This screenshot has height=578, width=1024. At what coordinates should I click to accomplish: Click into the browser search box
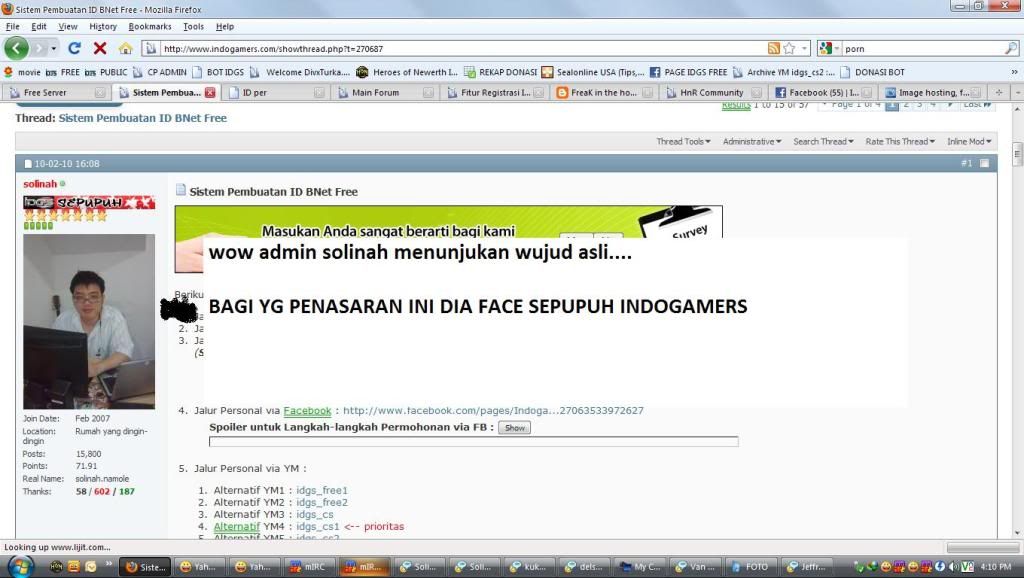point(922,48)
